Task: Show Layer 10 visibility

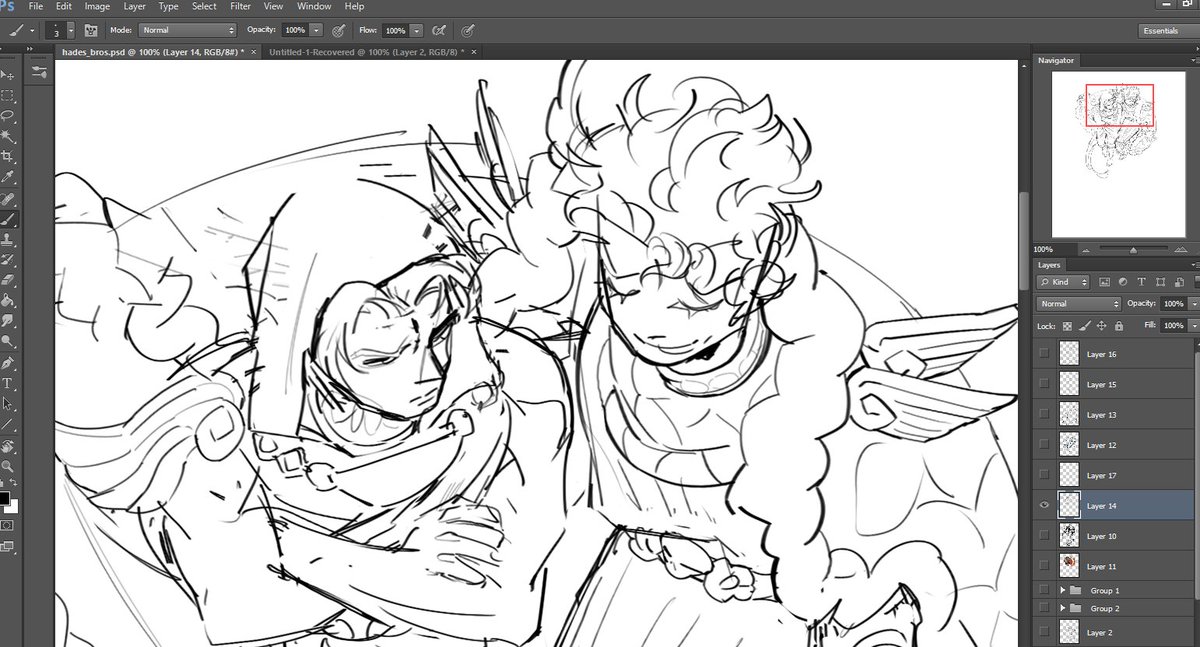Action: [x=1045, y=536]
